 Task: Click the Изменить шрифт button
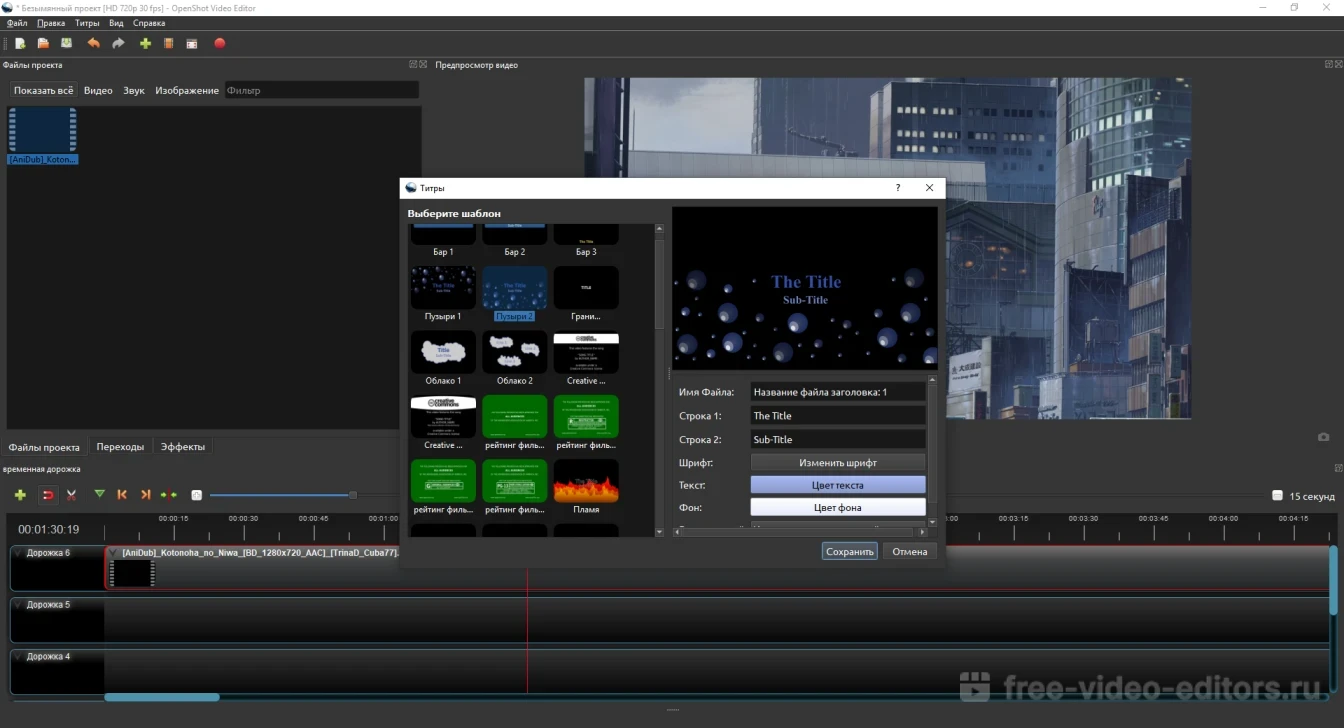(838, 463)
